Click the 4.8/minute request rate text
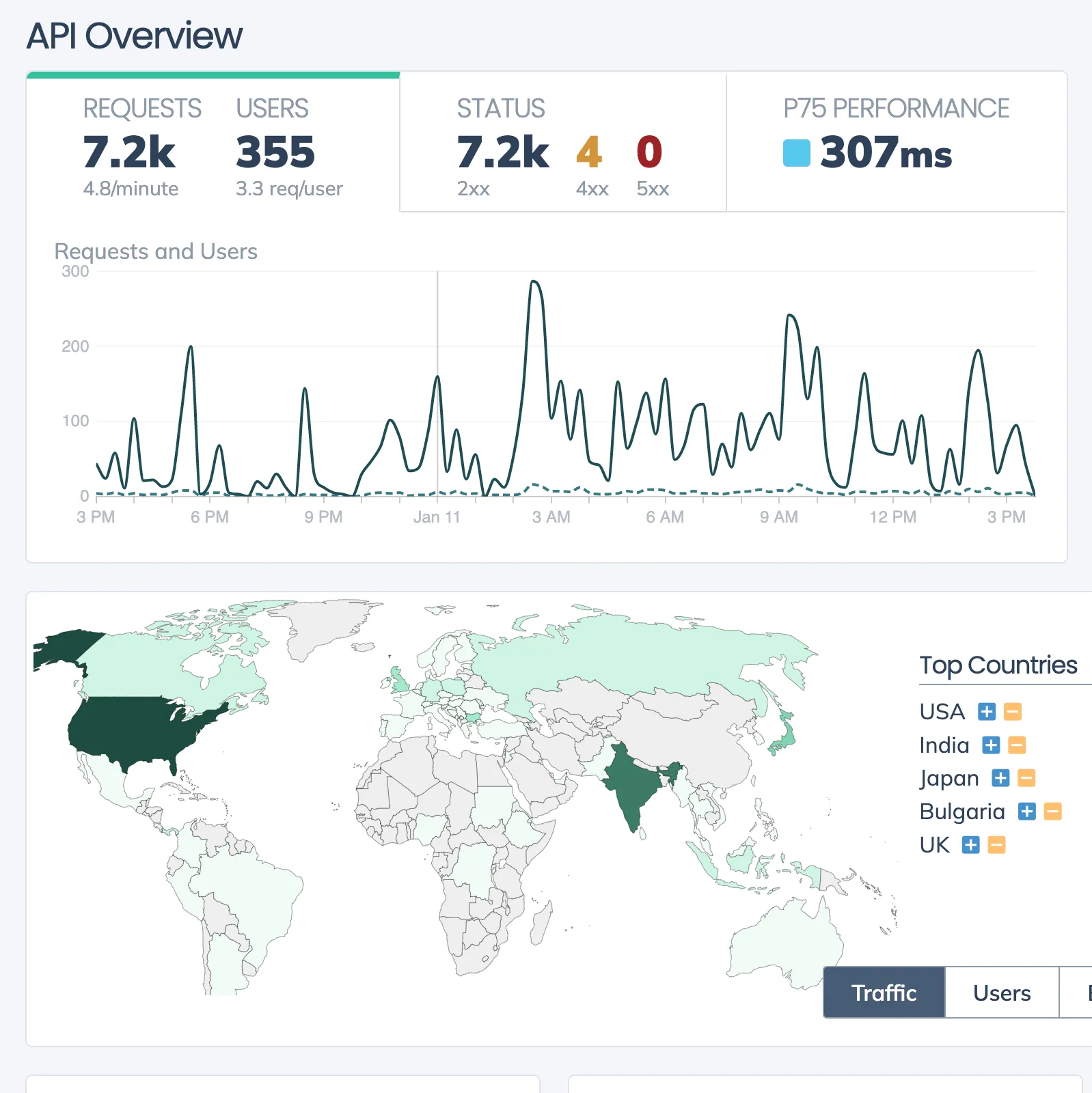The height and width of the screenshot is (1093, 1092). click(131, 189)
